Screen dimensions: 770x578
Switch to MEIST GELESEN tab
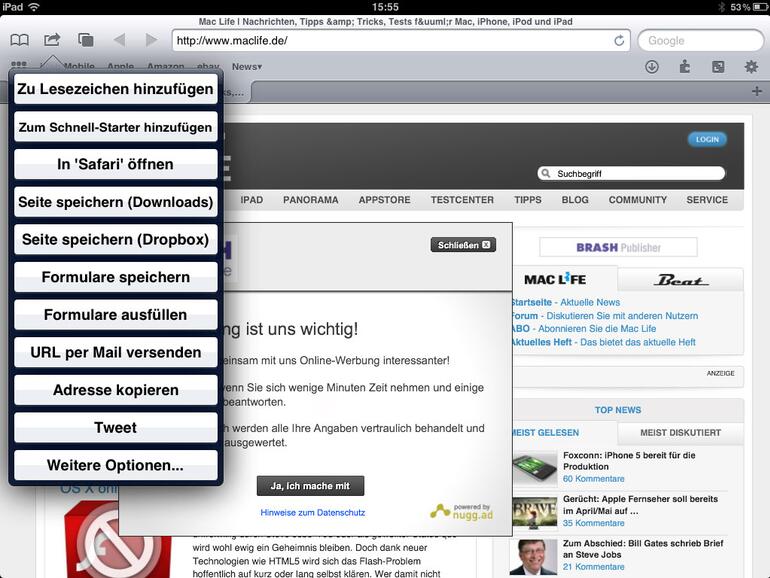(x=545, y=433)
